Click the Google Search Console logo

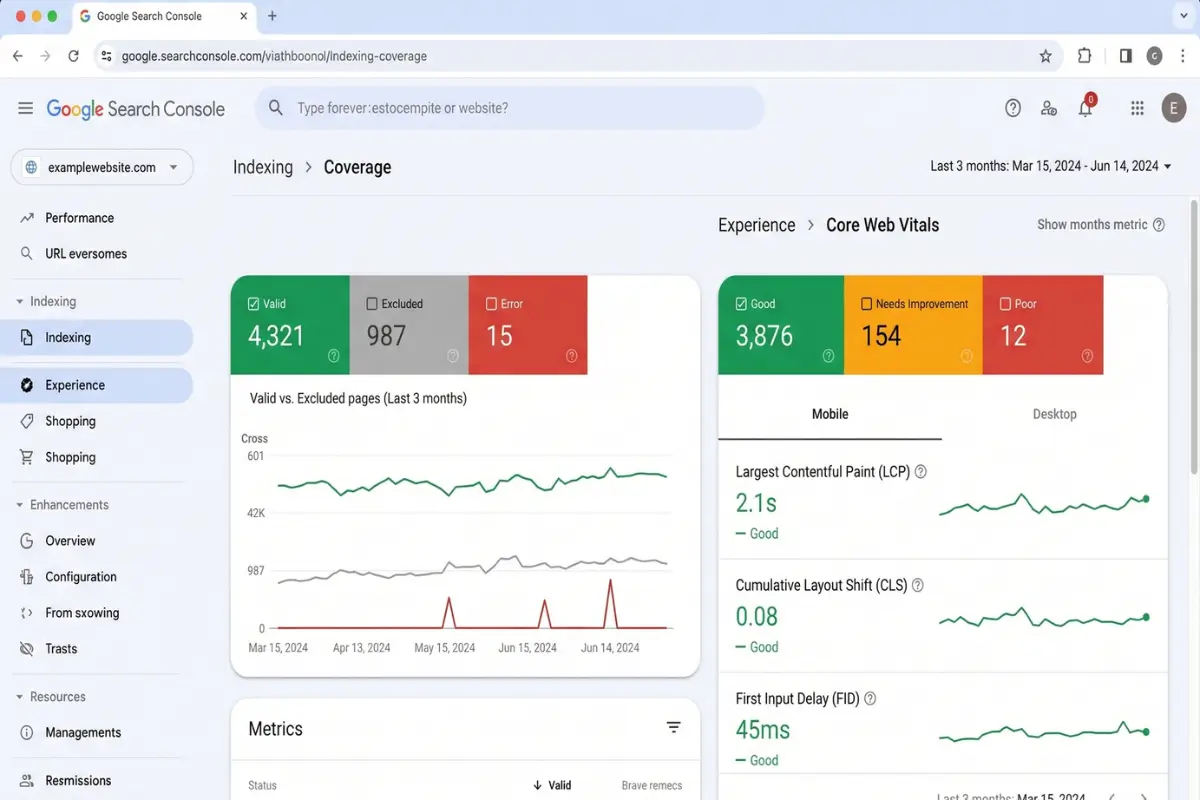[x=135, y=109]
